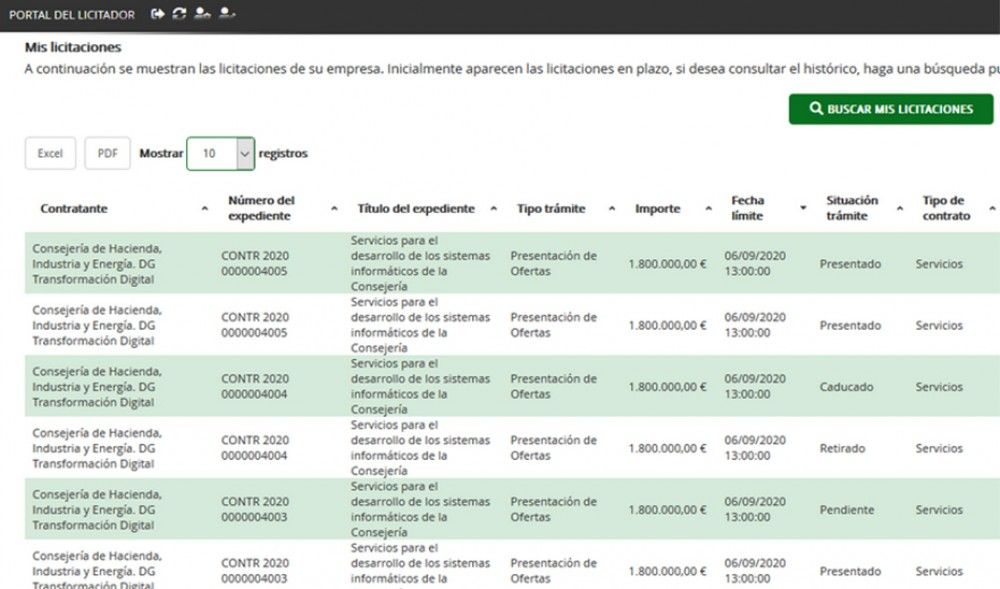This screenshot has width=1000, height=589.
Task: Click the Tipo trámite header text
Action: click(551, 208)
